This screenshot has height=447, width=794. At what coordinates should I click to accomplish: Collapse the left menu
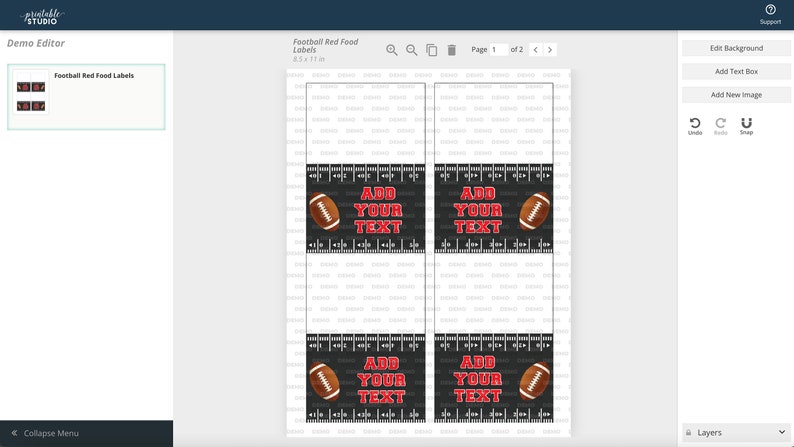click(x=86, y=433)
